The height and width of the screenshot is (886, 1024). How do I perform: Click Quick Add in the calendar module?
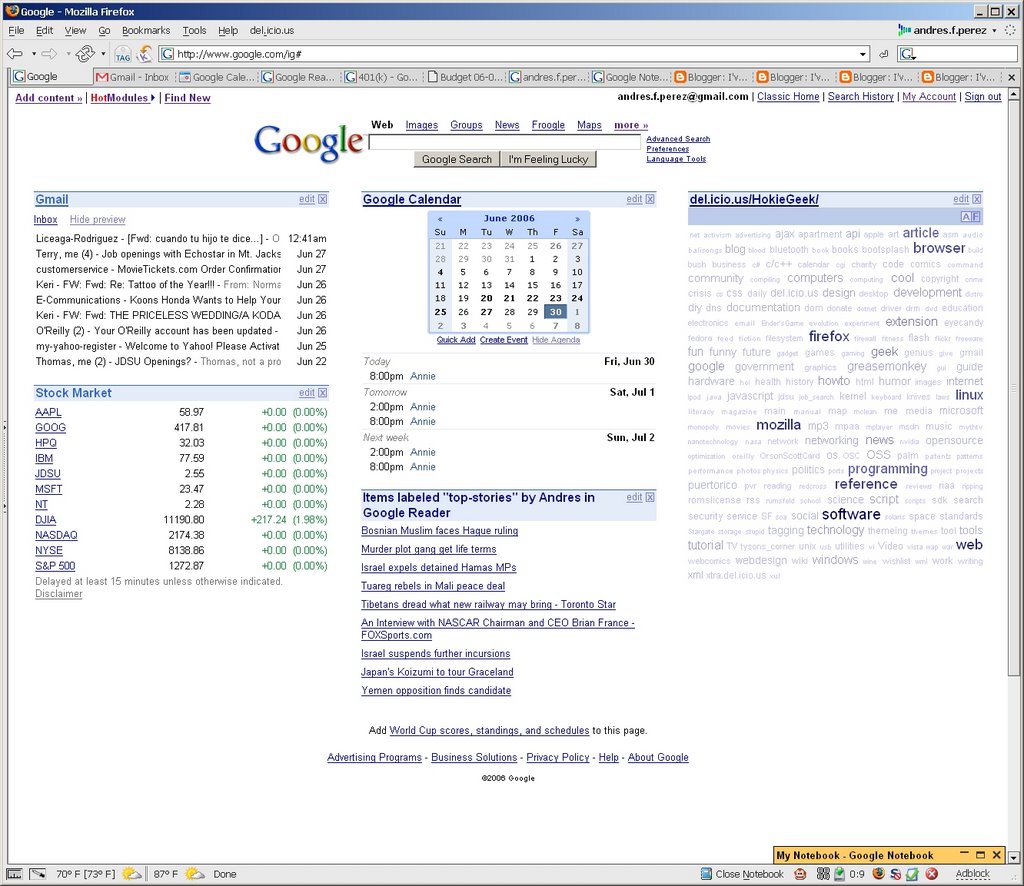456,340
